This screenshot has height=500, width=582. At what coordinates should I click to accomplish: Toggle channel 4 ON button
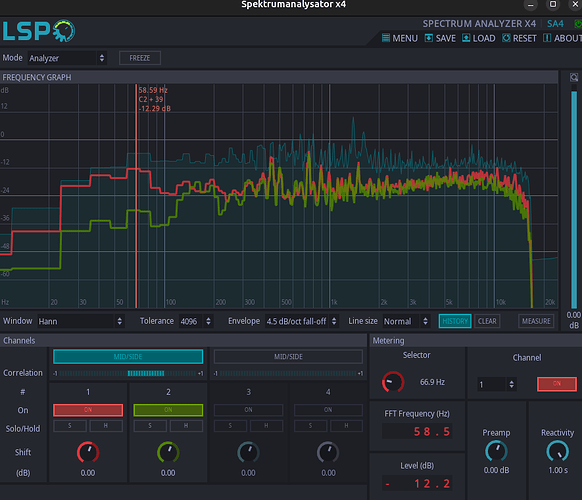coord(328,410)
